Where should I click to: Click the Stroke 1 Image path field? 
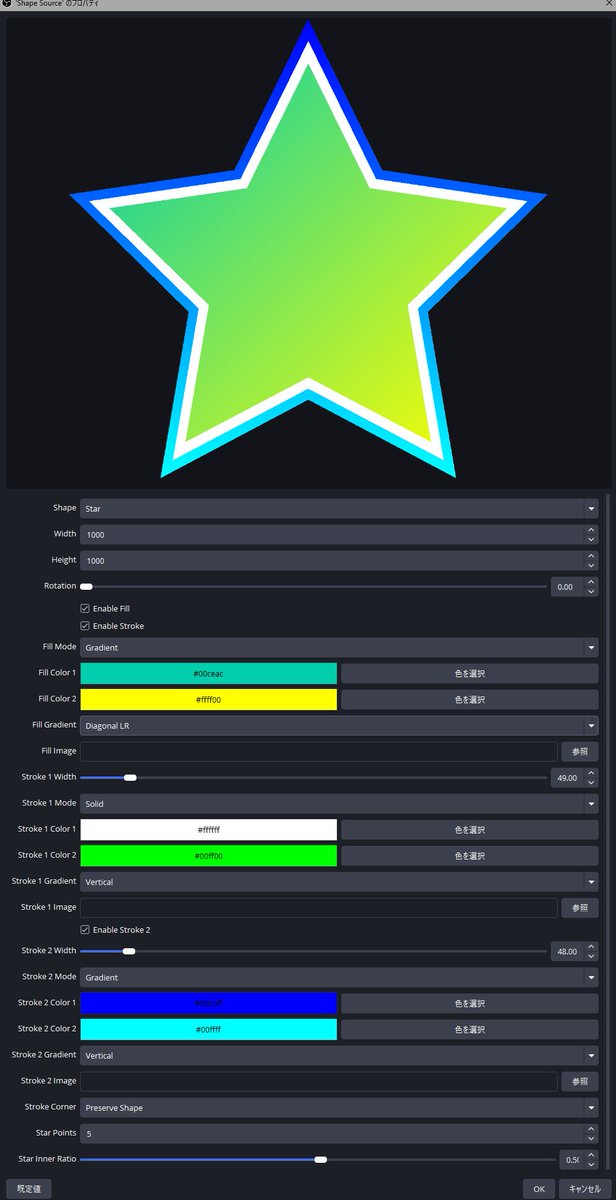tap(318, 907)
